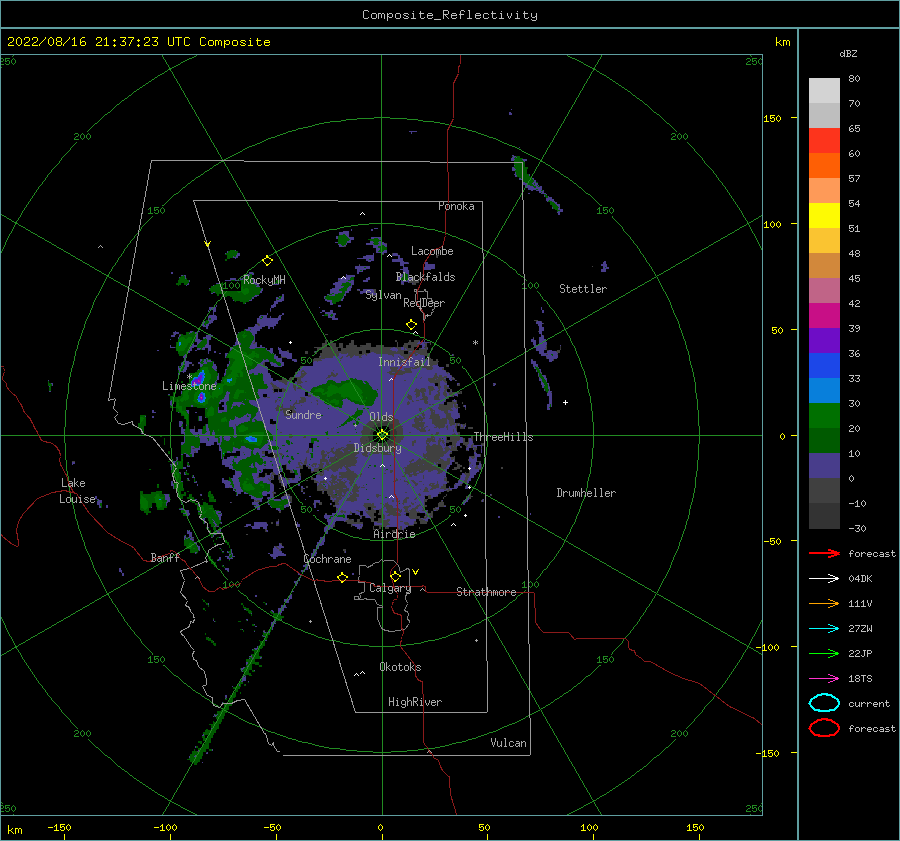This screenshot has width=900, height=841.
Task: Click the Stettler label
Action: coord(583,289)
